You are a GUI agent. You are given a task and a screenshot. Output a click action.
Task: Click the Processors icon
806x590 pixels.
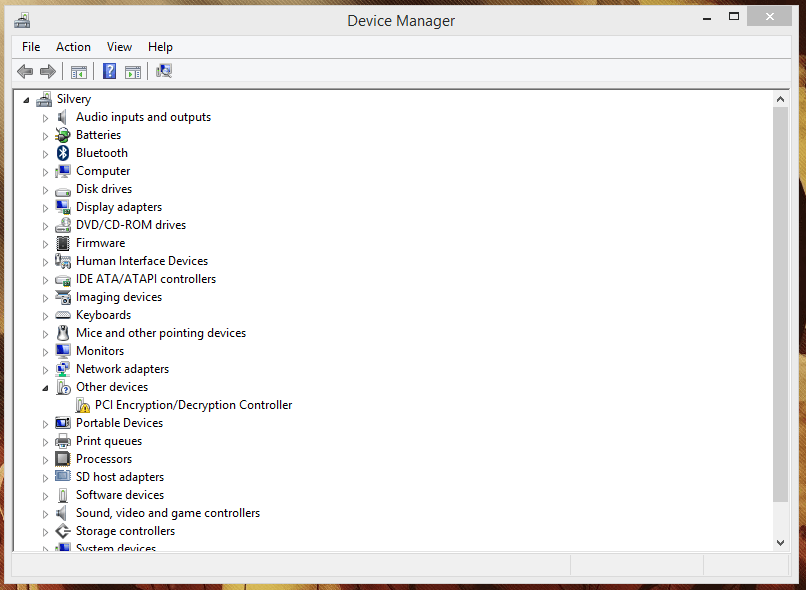pyautogui.click(x=63, y=458)
